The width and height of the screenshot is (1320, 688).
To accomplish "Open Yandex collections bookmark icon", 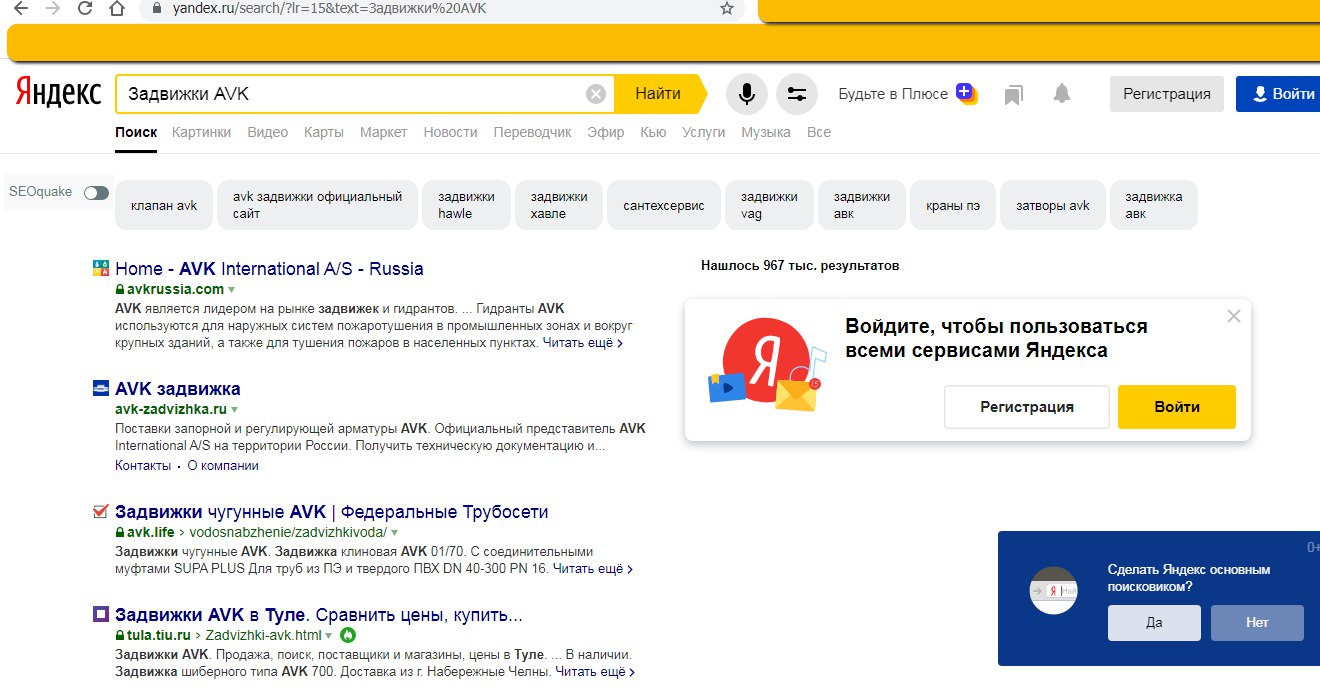I will [x=1013, y=95].
